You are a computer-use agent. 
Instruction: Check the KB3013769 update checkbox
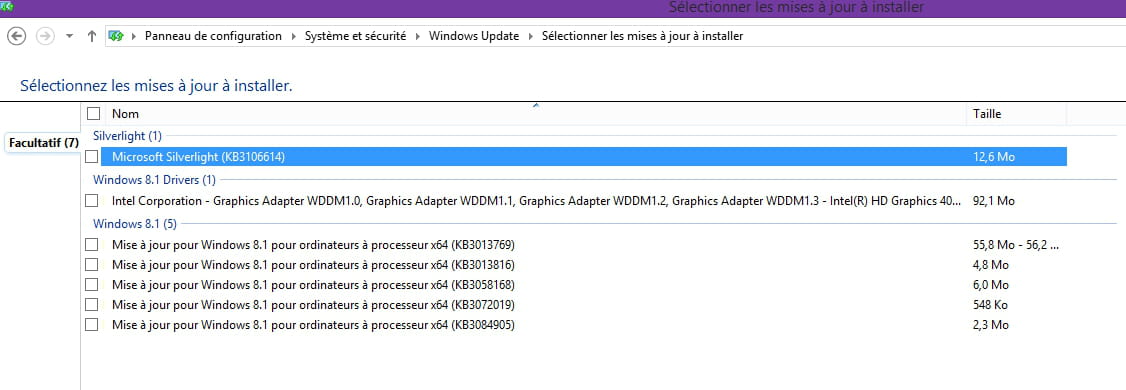[91, 244]
